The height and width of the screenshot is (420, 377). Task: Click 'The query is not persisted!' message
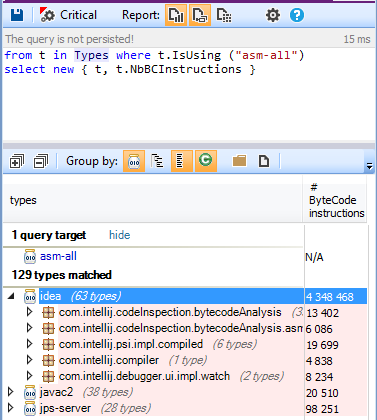tap(69, 39)
